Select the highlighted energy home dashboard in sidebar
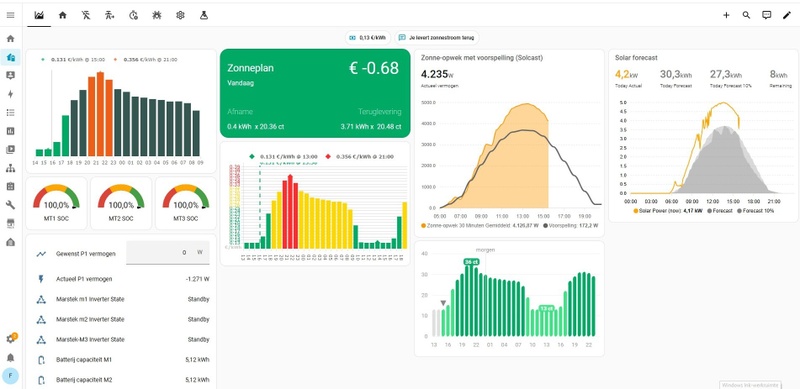The height and width of the screenshot is (389, 800). (x=10, y=57)
